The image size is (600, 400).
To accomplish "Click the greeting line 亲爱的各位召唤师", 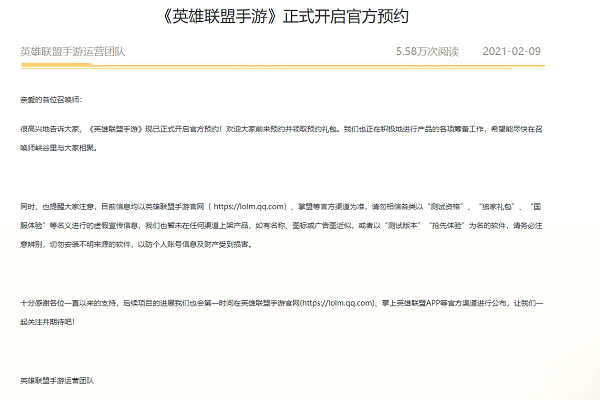I will click(51, 100).
